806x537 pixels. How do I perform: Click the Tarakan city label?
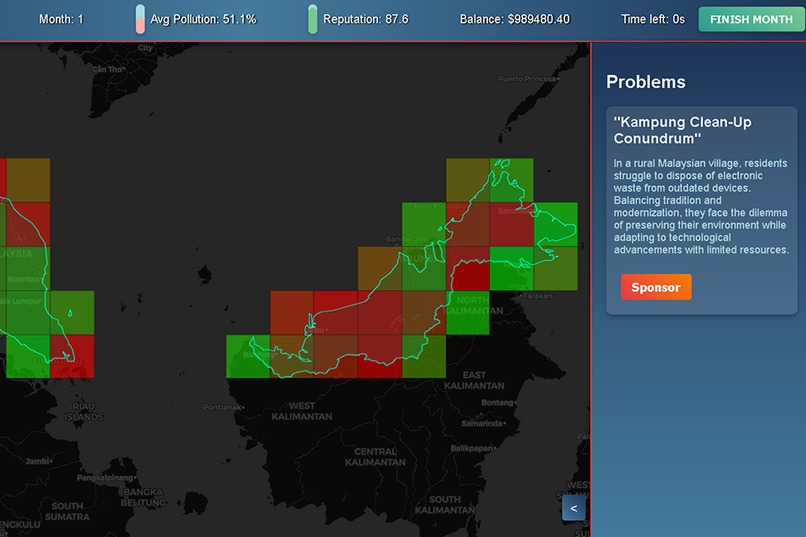pyautogui.click(x=537, y=296)
